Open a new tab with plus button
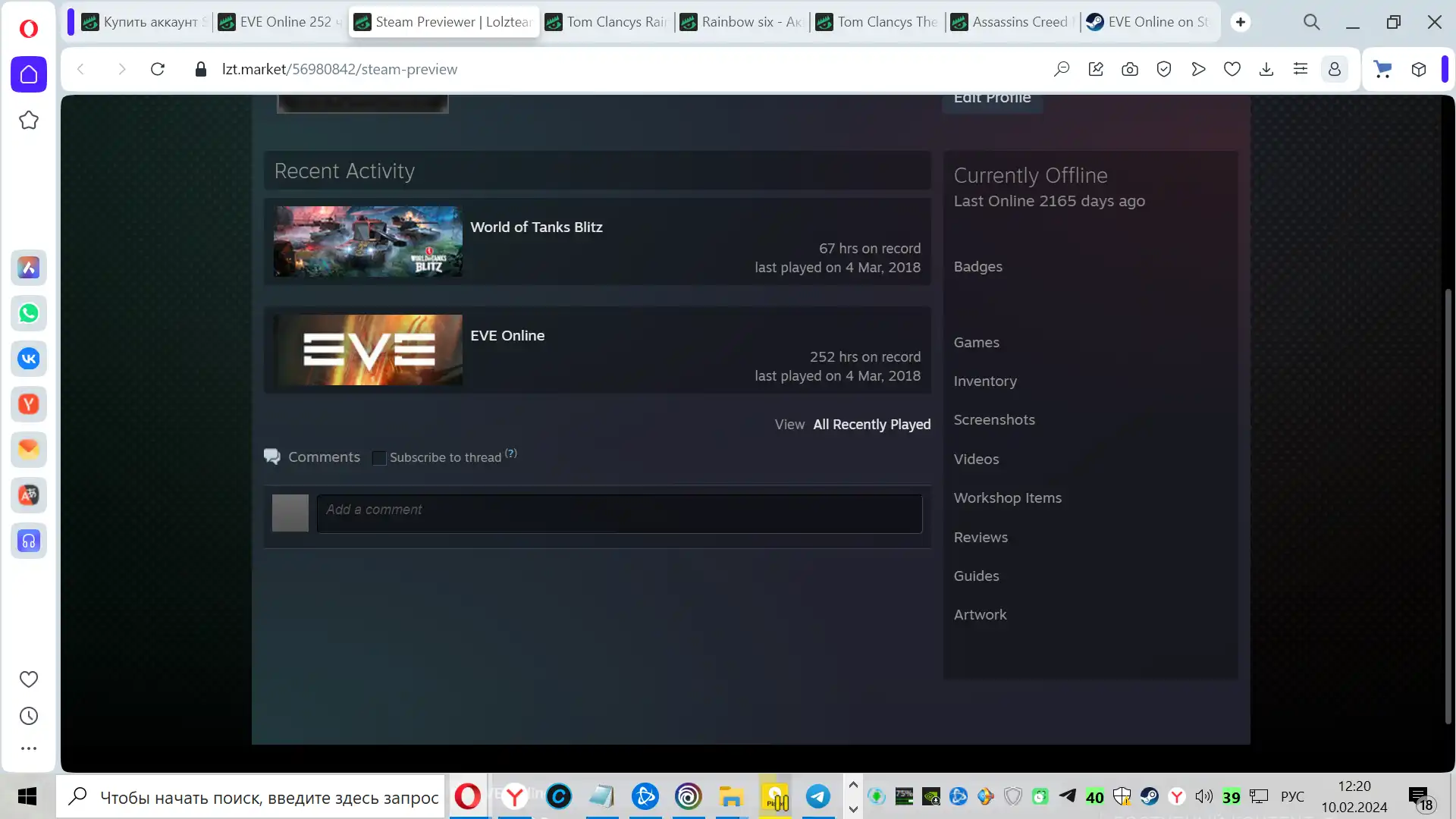The image size is (1456, 819). tap(1241, 22)
